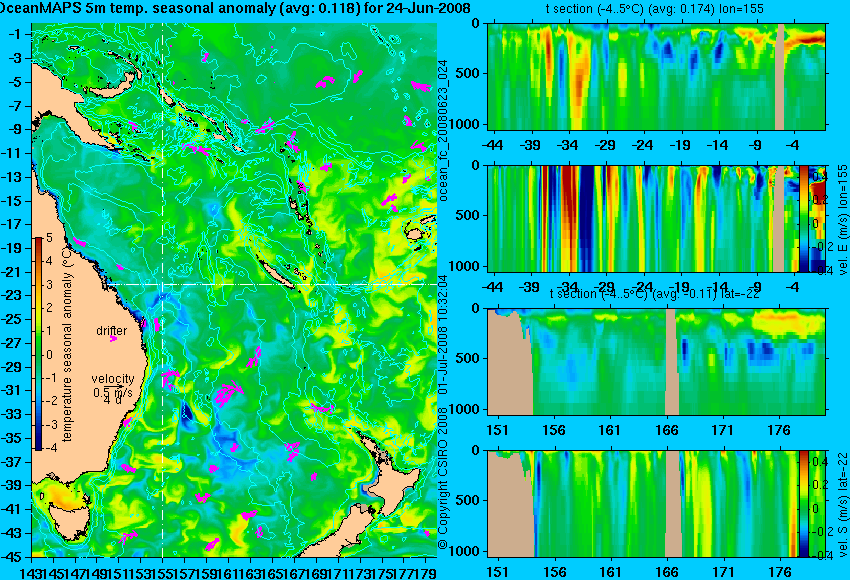Click '500' depth label of the eastward velocity section

pyautogui.click(x=469, y=215)
